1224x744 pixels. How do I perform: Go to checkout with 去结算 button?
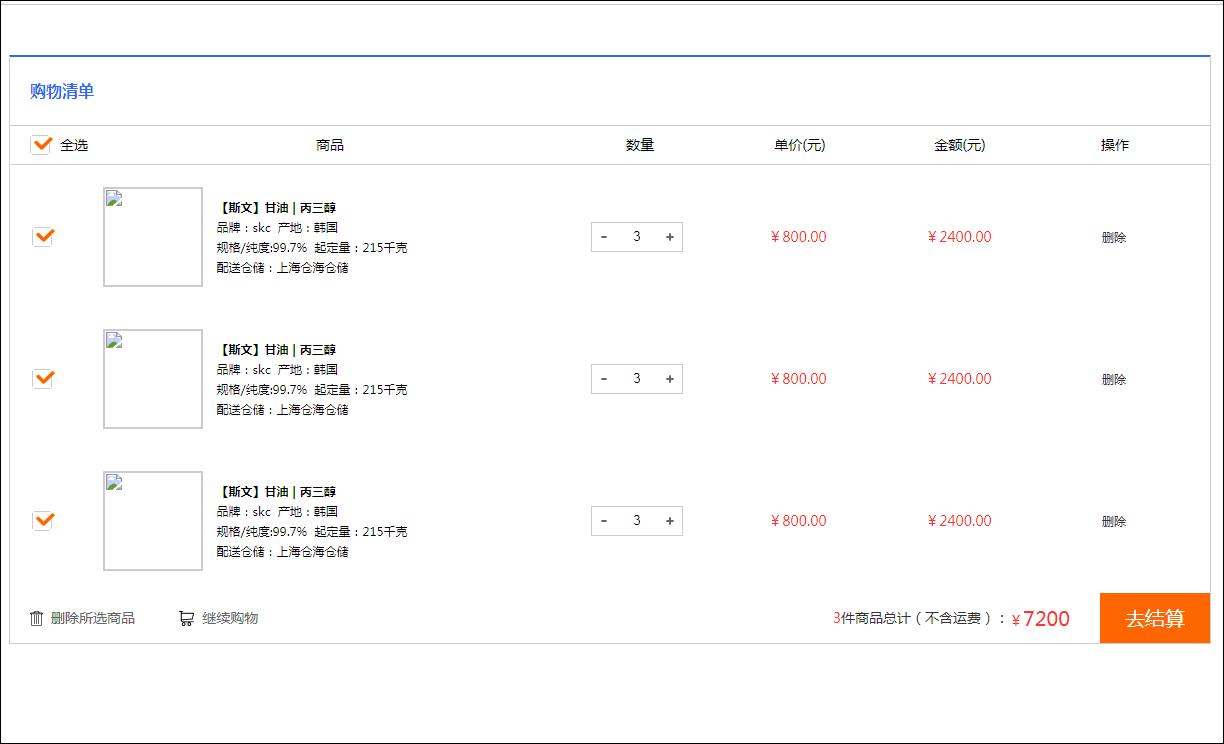point(1155,618)
